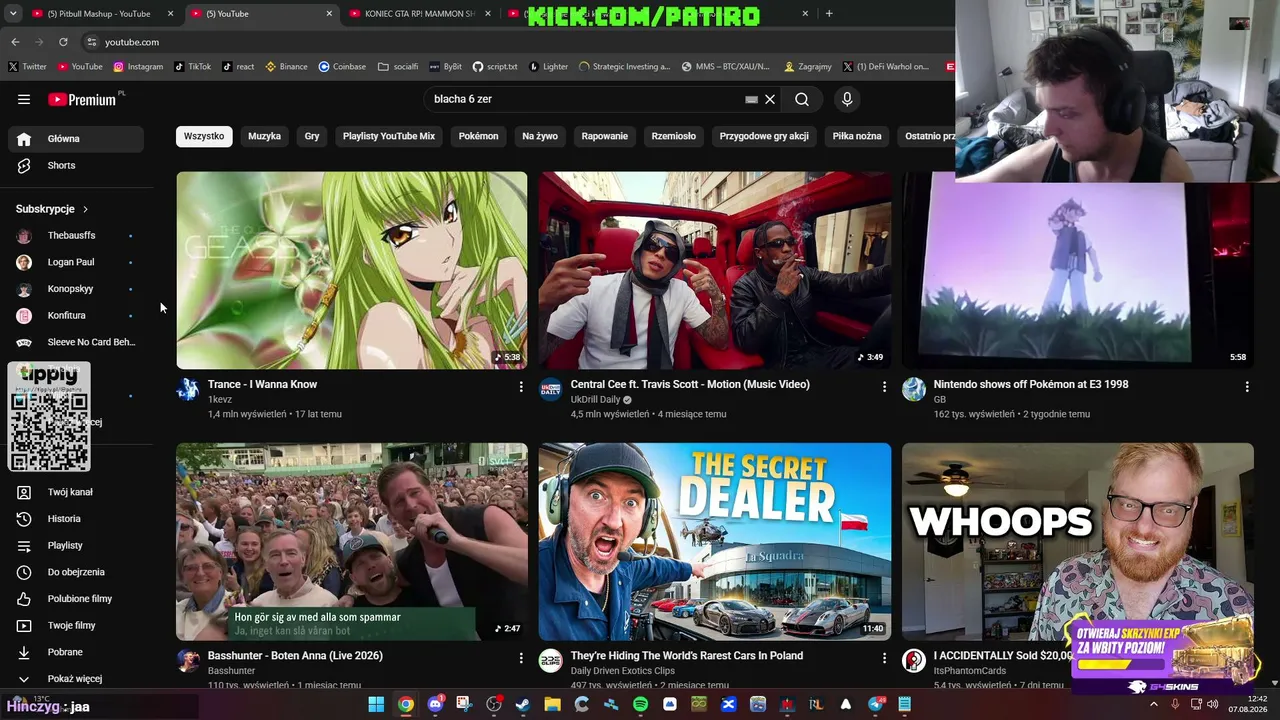1280x720 pixels.
Task: Switch to KONIEC GTA RP browser tab
Action: pos(418,14)
